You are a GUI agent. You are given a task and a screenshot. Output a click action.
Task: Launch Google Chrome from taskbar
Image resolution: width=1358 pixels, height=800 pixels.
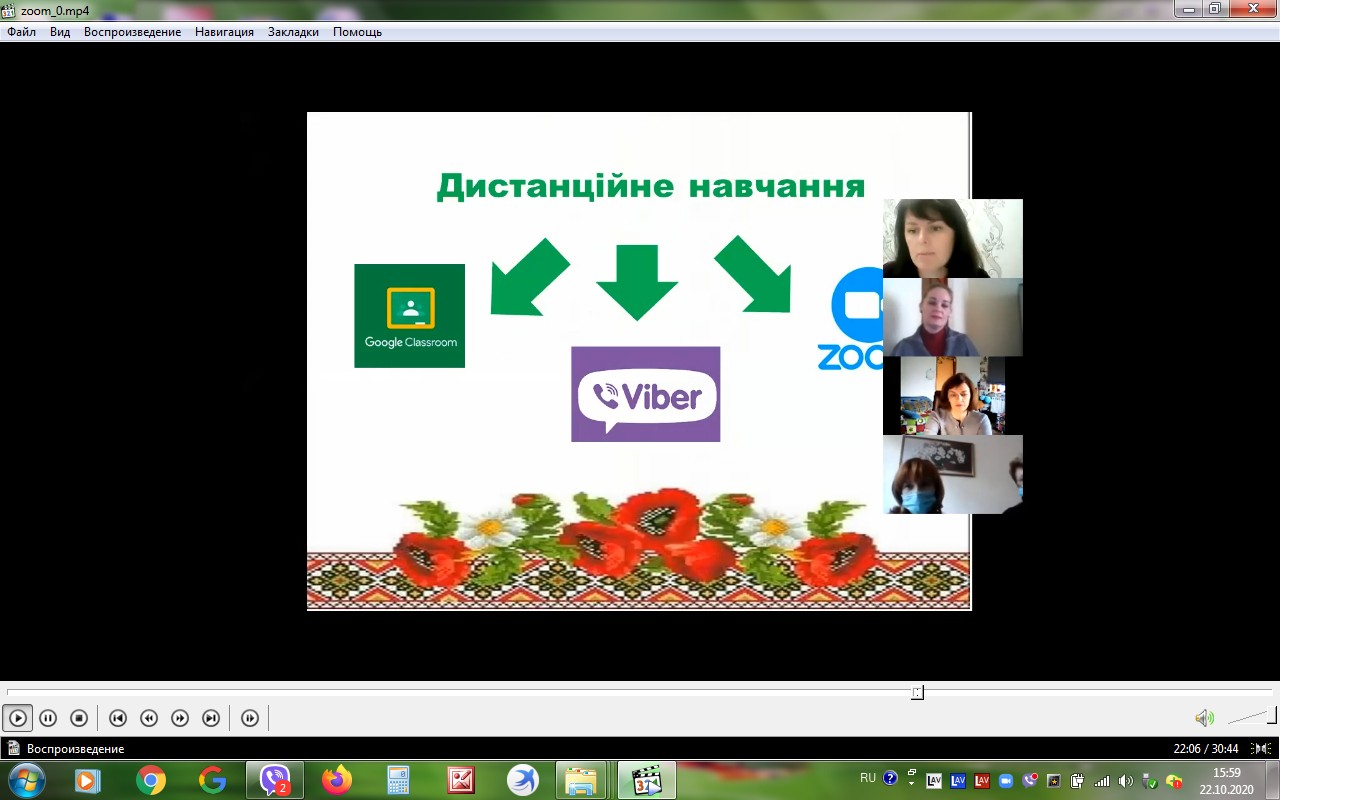(151, 780)
